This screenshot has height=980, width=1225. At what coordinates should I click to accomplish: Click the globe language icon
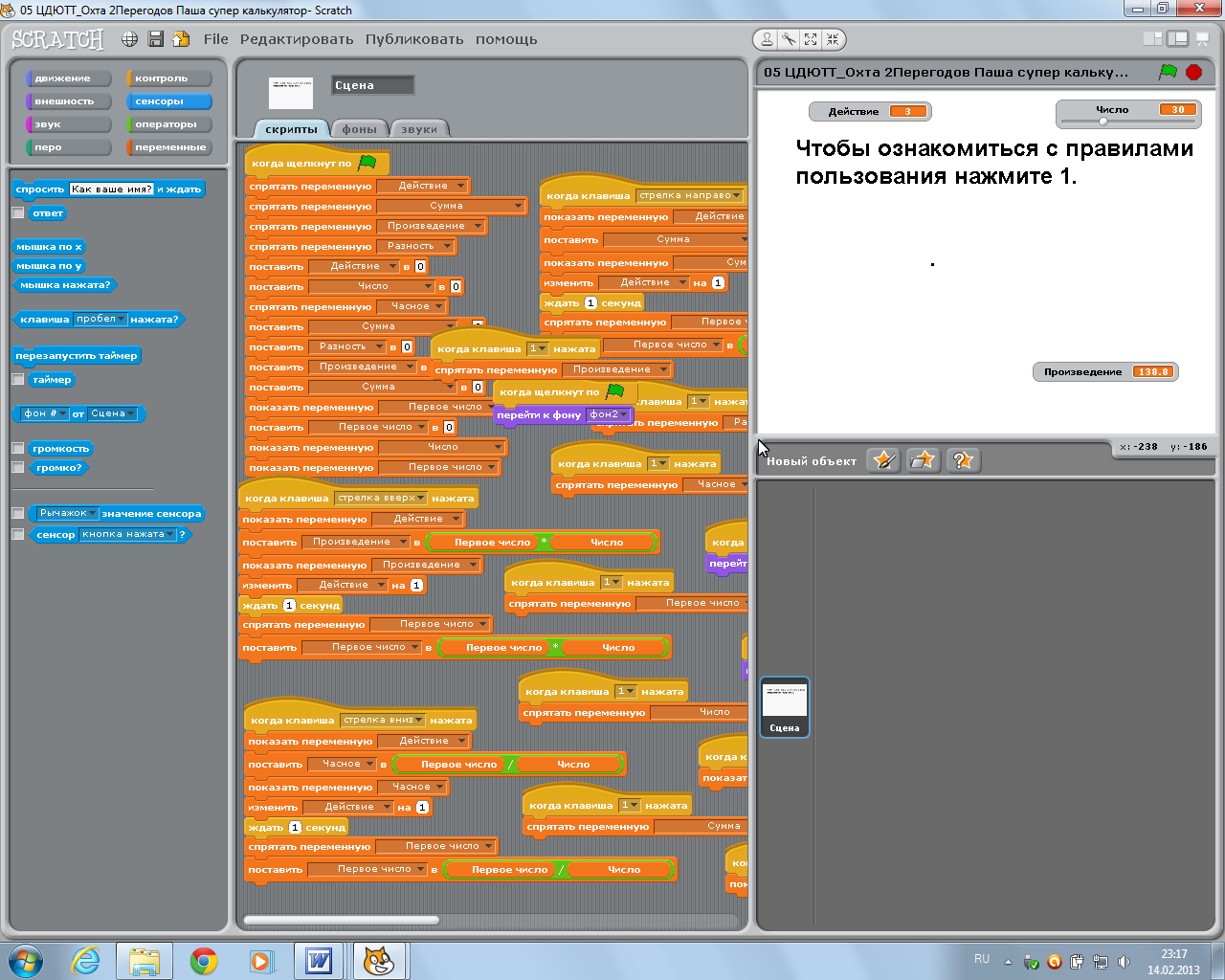pyautogui.click(x=130, y=39)
